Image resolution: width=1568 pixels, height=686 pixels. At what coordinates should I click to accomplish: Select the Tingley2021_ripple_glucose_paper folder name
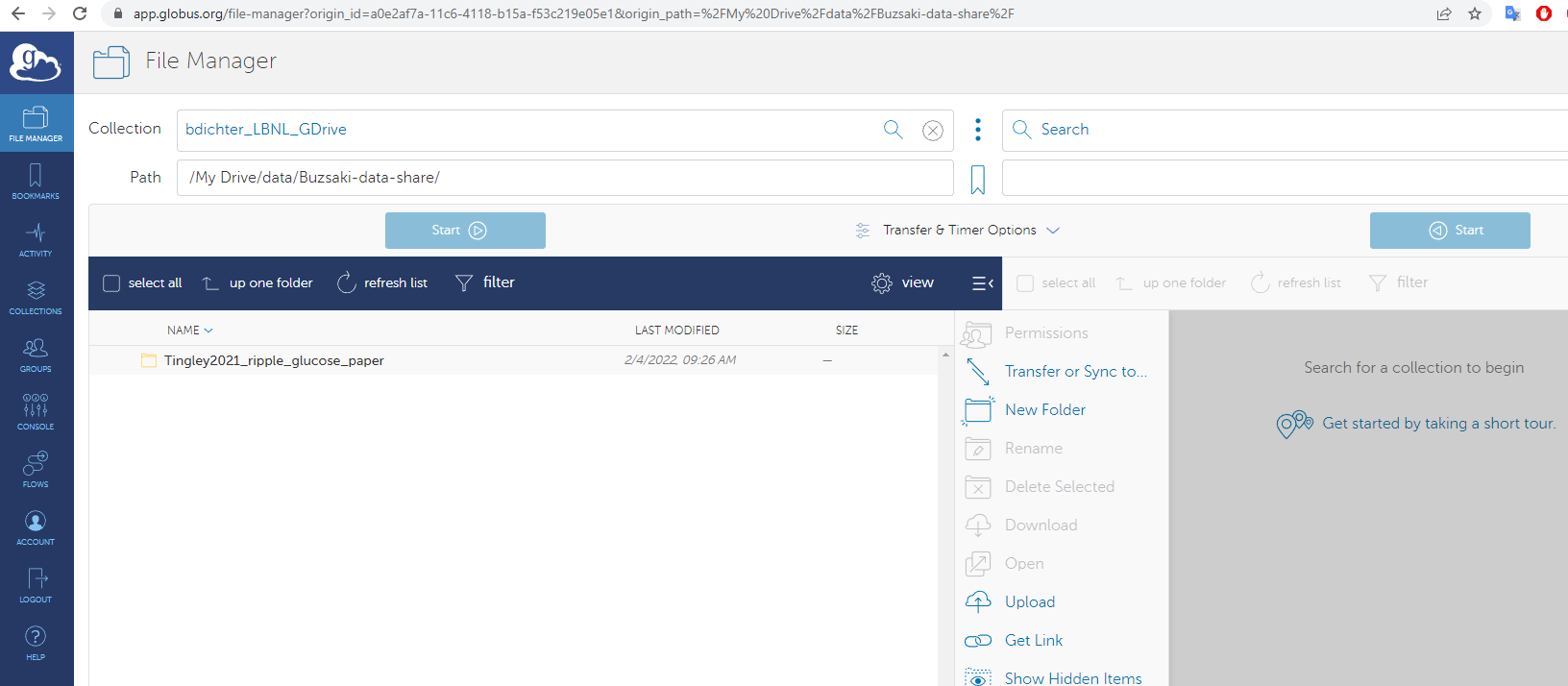[x=274, y=361]
